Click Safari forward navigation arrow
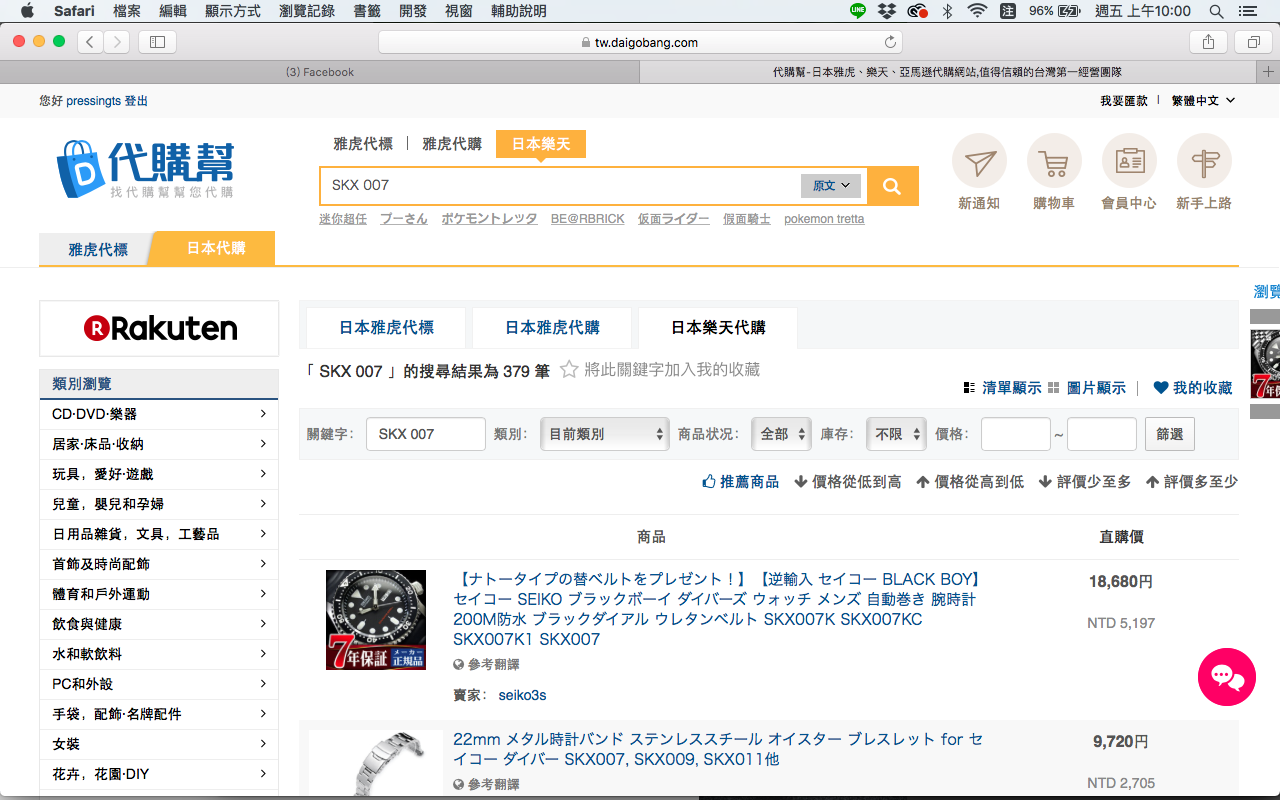The width and height of the screenshot is (1280, 800). tap(117, 42)
